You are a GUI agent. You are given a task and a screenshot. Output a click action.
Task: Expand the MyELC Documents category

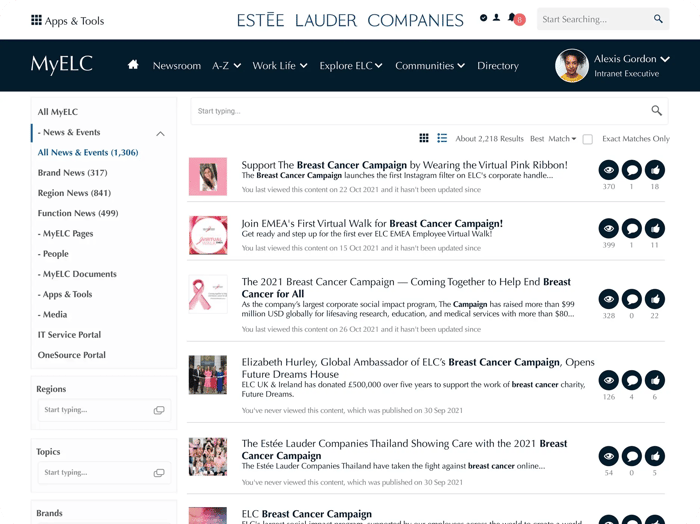(x=77, y=274)
